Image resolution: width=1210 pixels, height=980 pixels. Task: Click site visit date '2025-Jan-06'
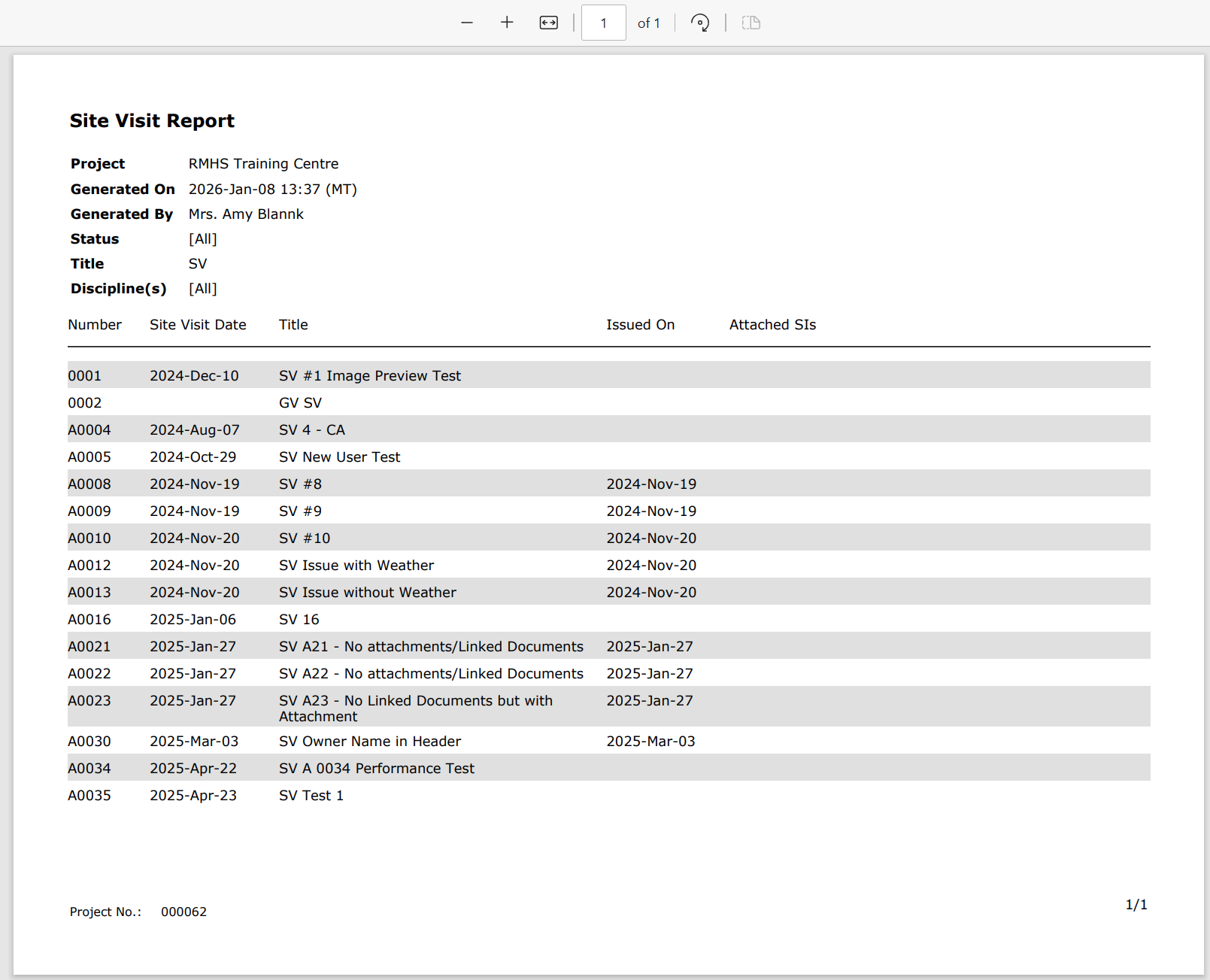point(193,620)
